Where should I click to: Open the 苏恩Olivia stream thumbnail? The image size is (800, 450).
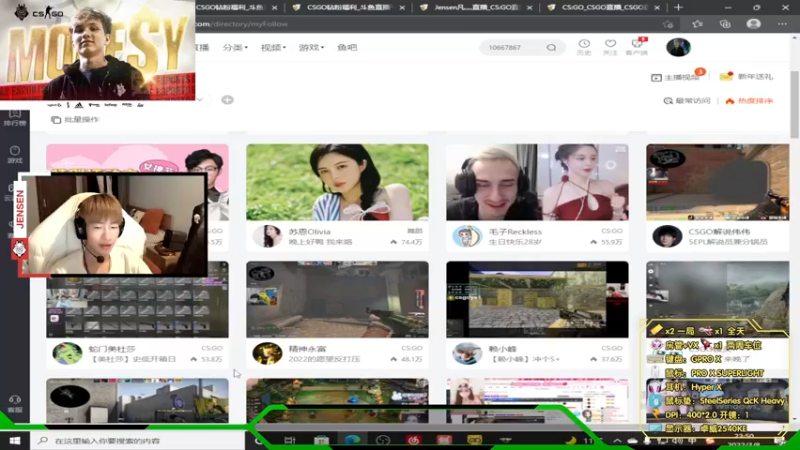(x=337, y=182)
